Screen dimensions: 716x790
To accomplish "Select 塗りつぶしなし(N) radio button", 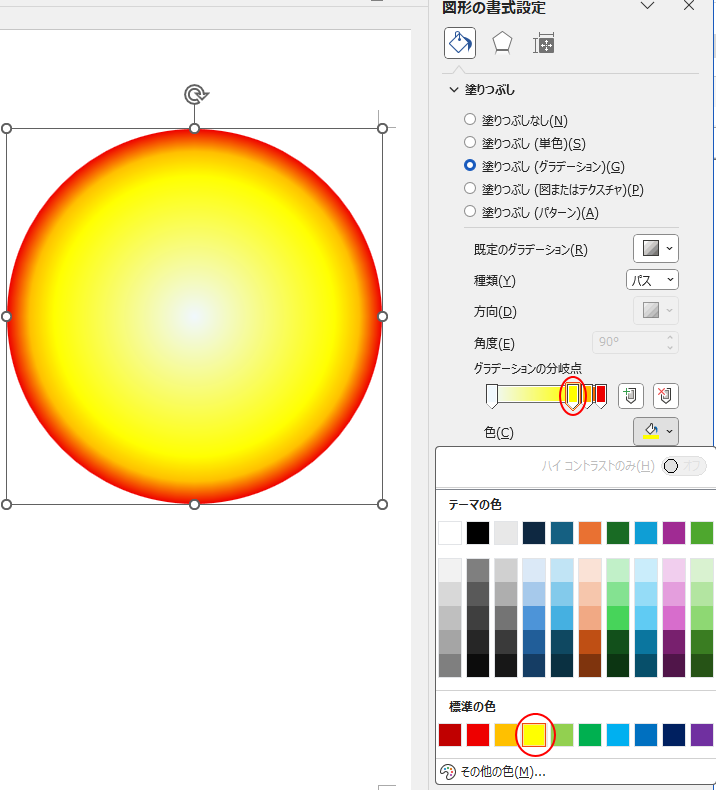I will [470, 119].
